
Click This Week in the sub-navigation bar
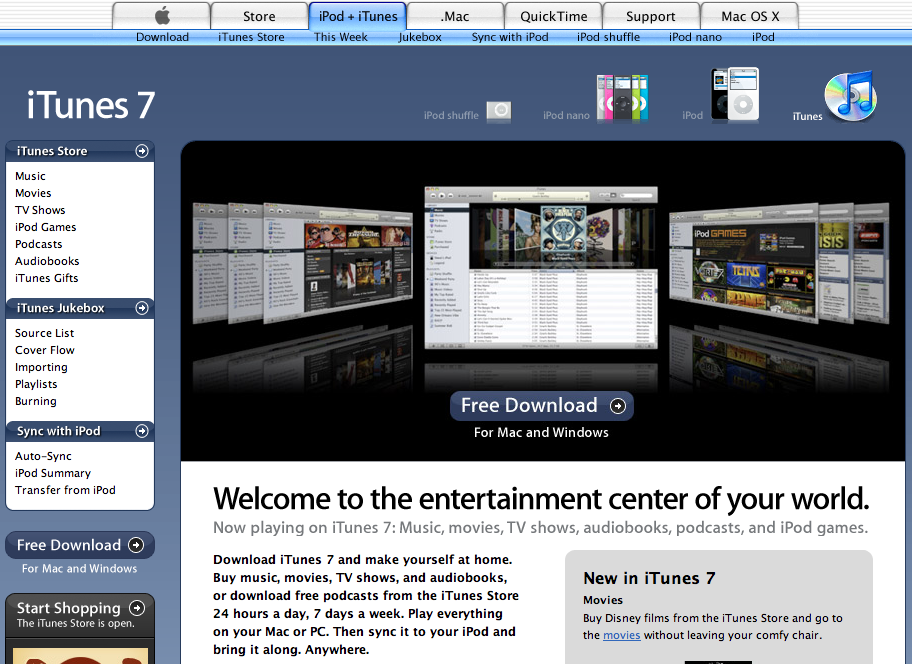(x=341, y=37)
